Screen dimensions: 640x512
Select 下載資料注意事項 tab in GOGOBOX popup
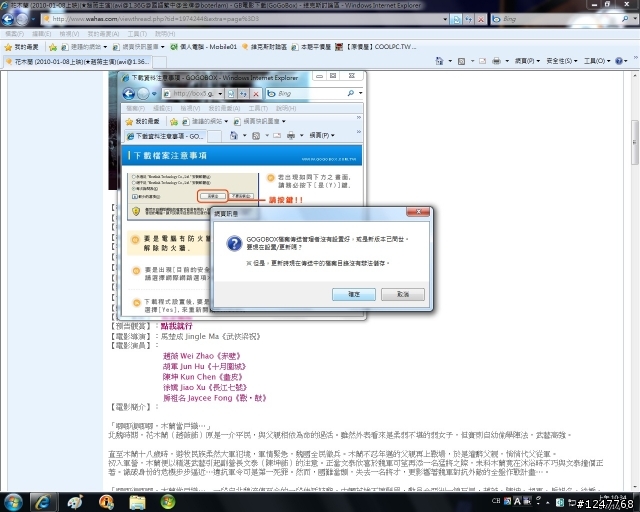coord(165,136)
